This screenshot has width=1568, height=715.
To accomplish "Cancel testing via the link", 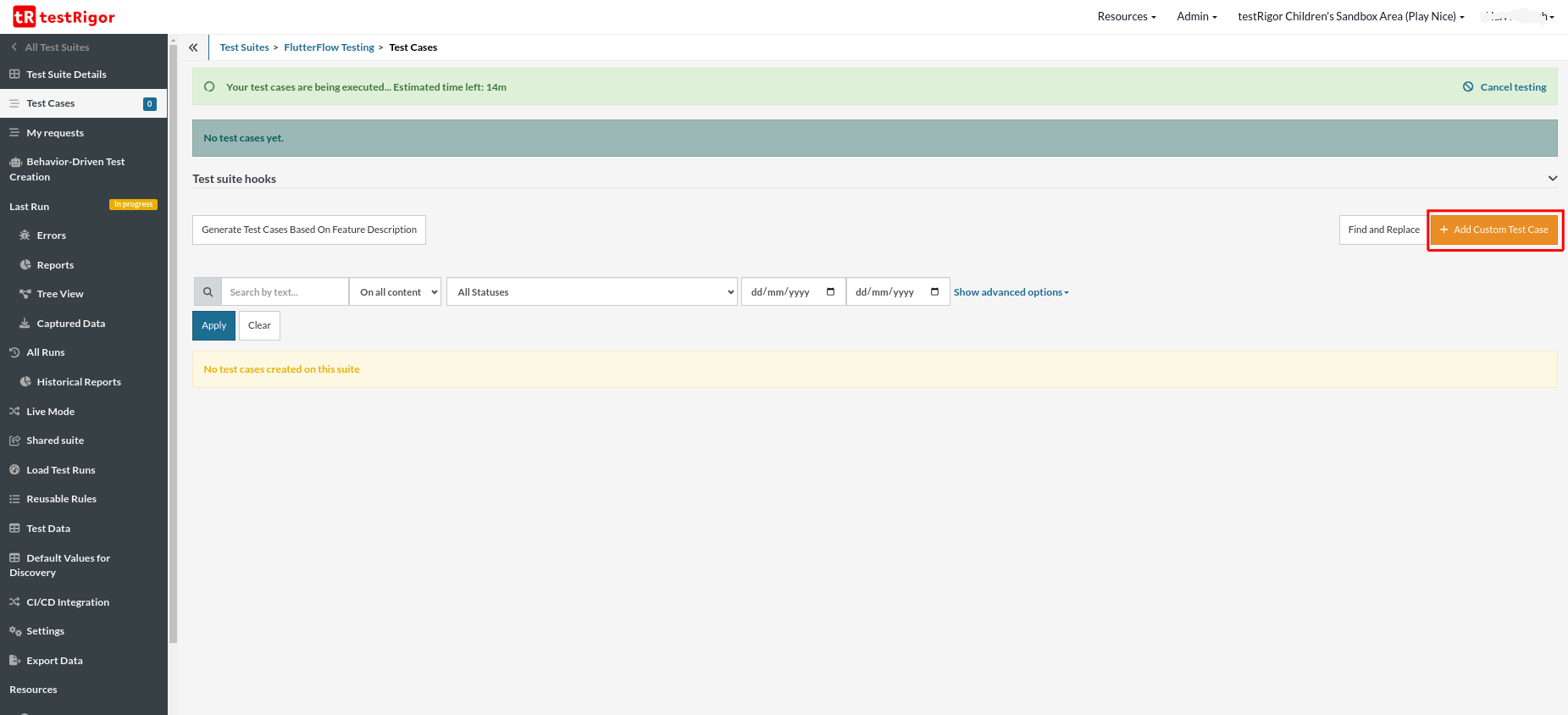I will click(x=1512, y=87).
